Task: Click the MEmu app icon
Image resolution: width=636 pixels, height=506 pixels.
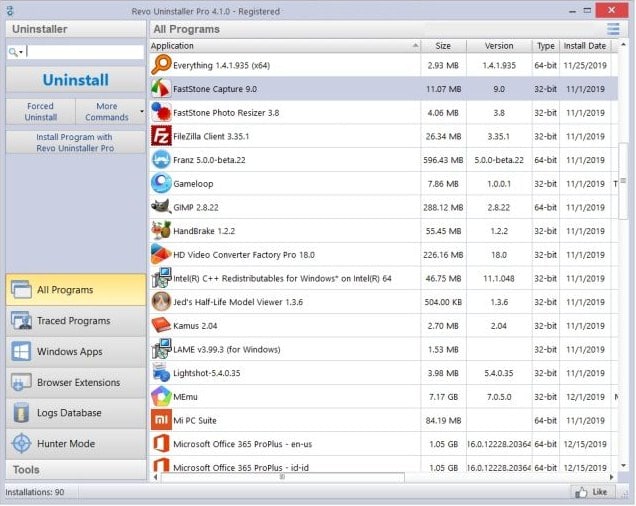Action: tap(161, 396)
